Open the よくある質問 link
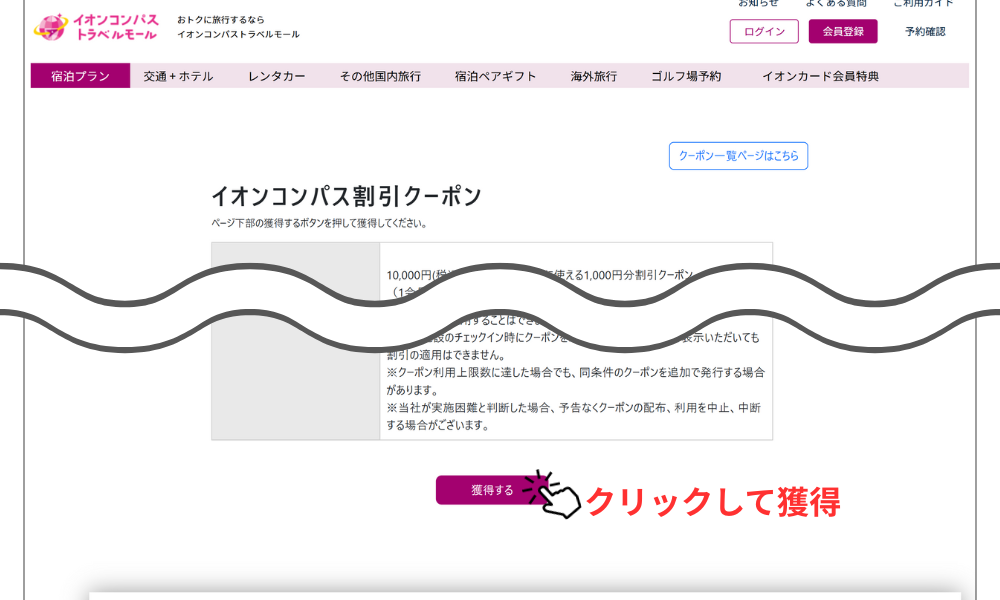This screenshot has width=1000, height=600. [x=836, y=3]
